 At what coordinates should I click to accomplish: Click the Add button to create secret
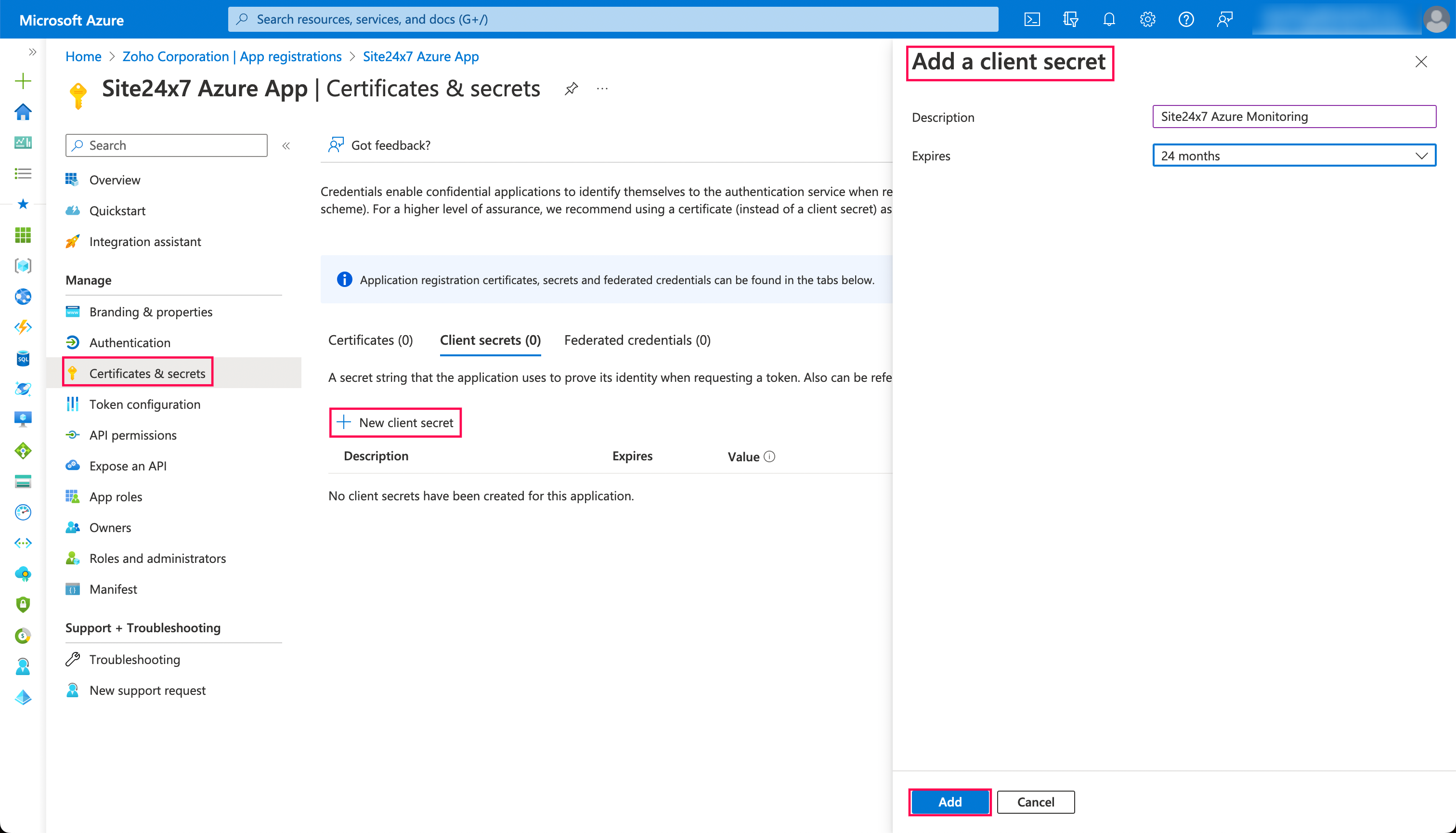[949, 802]
